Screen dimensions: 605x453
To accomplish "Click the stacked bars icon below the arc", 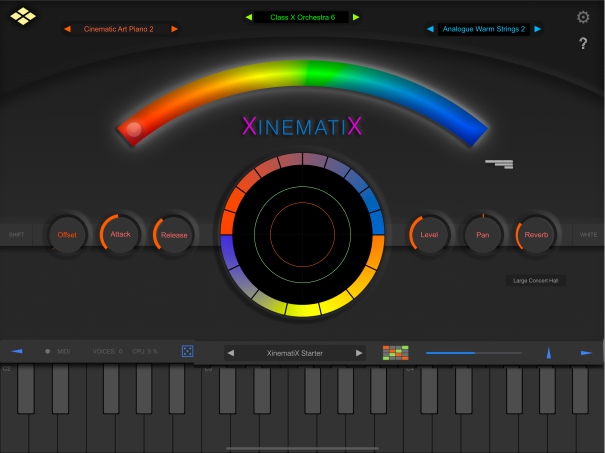I will (x=499, y=164).
